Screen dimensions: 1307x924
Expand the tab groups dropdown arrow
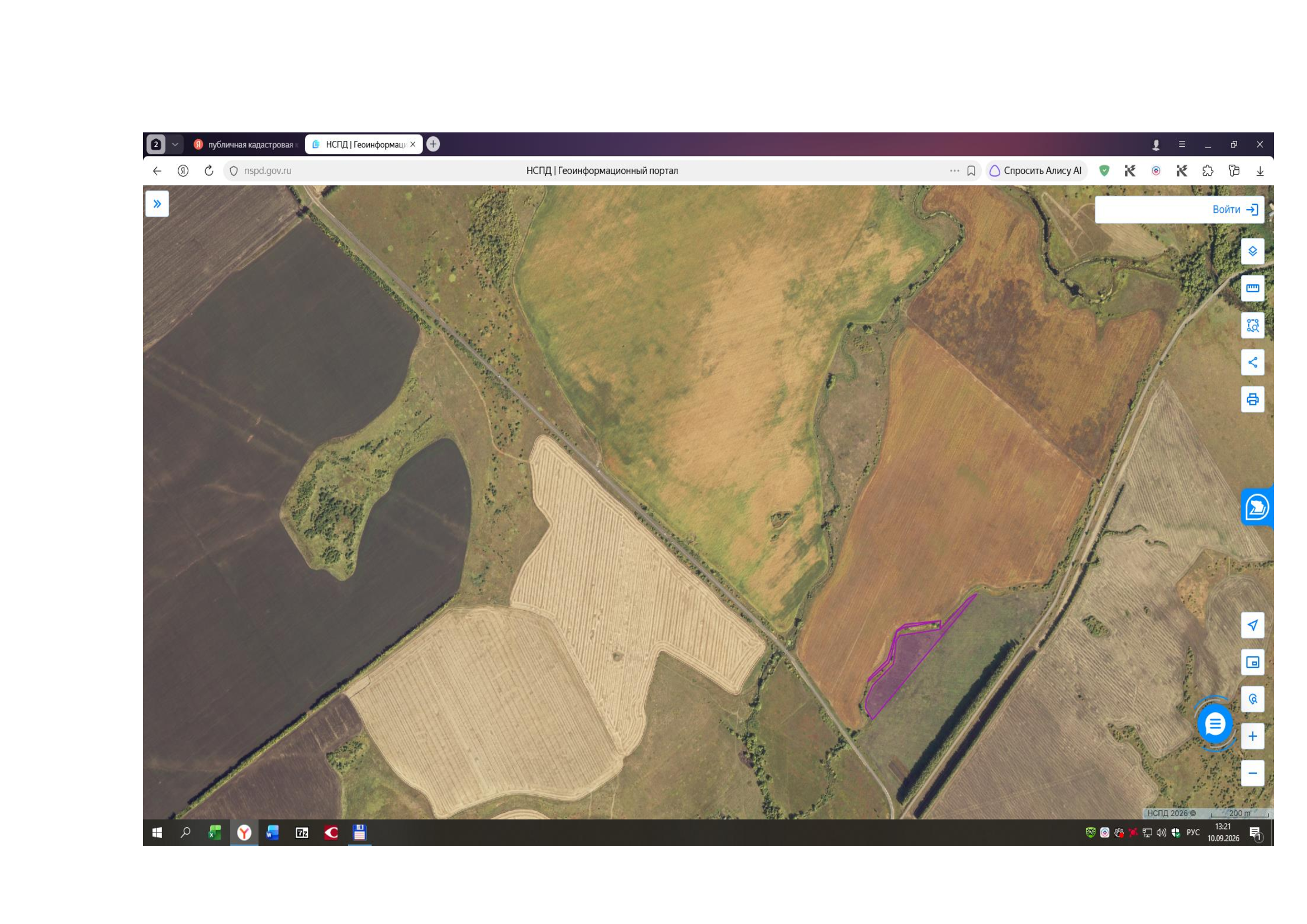tap(175, 145)
